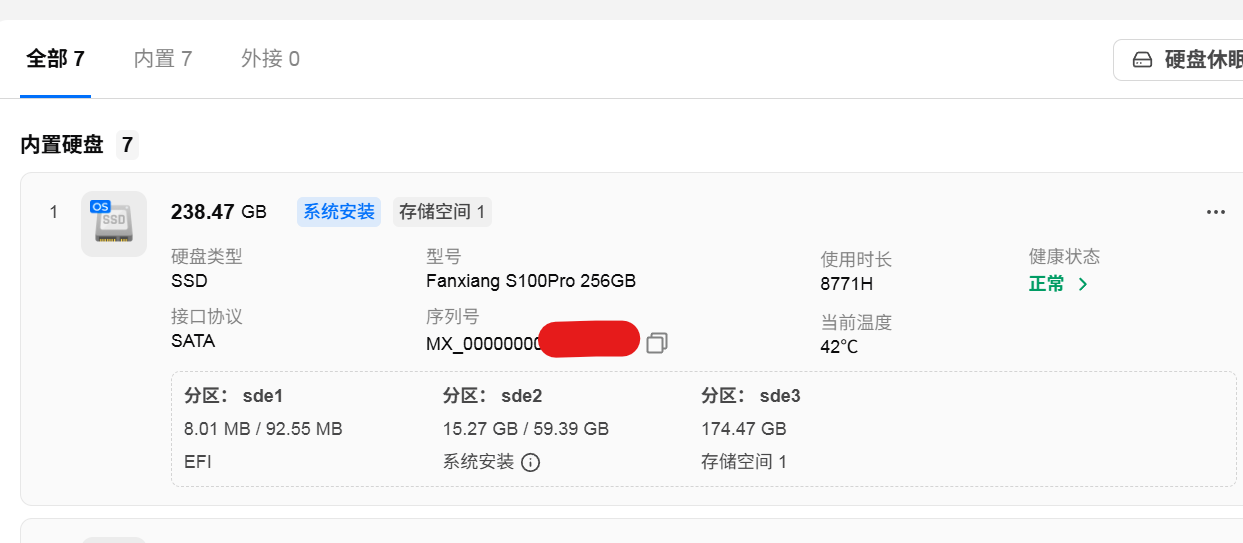Switch to the 内置 7 tab
Image resolution: width=1243 pixels, height=543 pixels.
[x=163, y=59]
